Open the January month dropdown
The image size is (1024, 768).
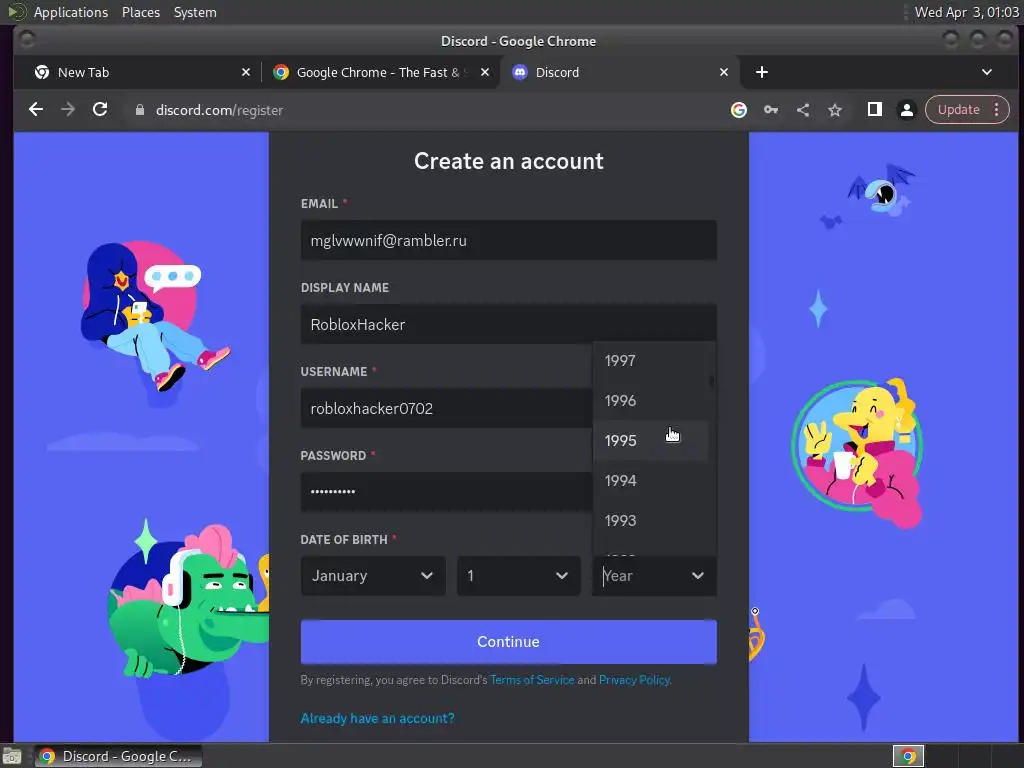tap(373, 575)
